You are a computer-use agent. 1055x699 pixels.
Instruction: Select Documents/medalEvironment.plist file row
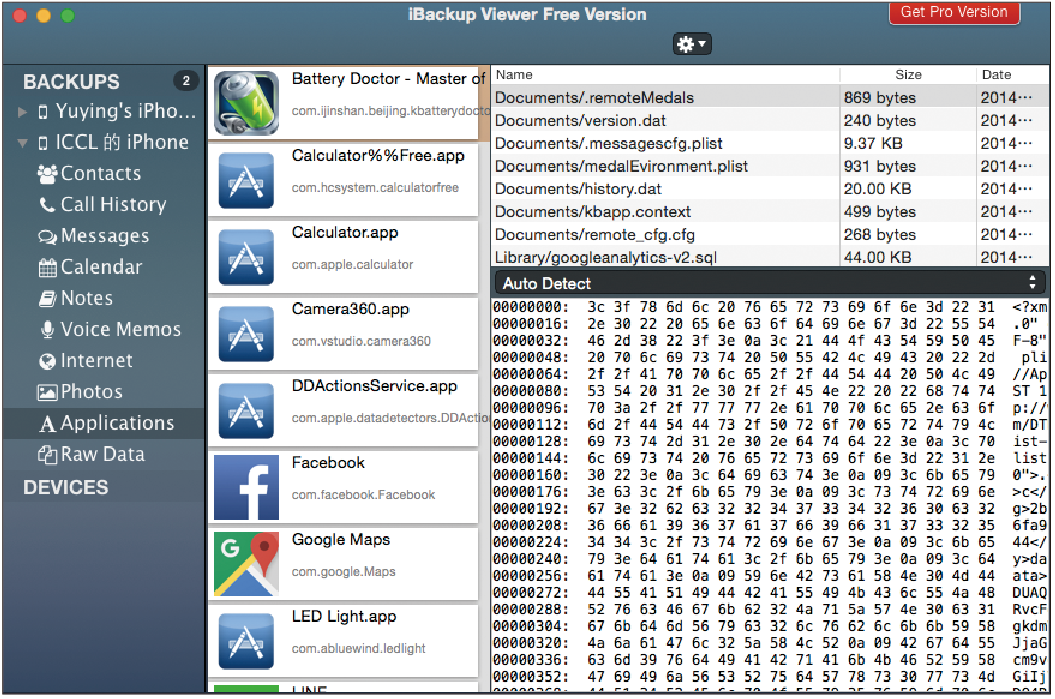click(x=770, y=166)
